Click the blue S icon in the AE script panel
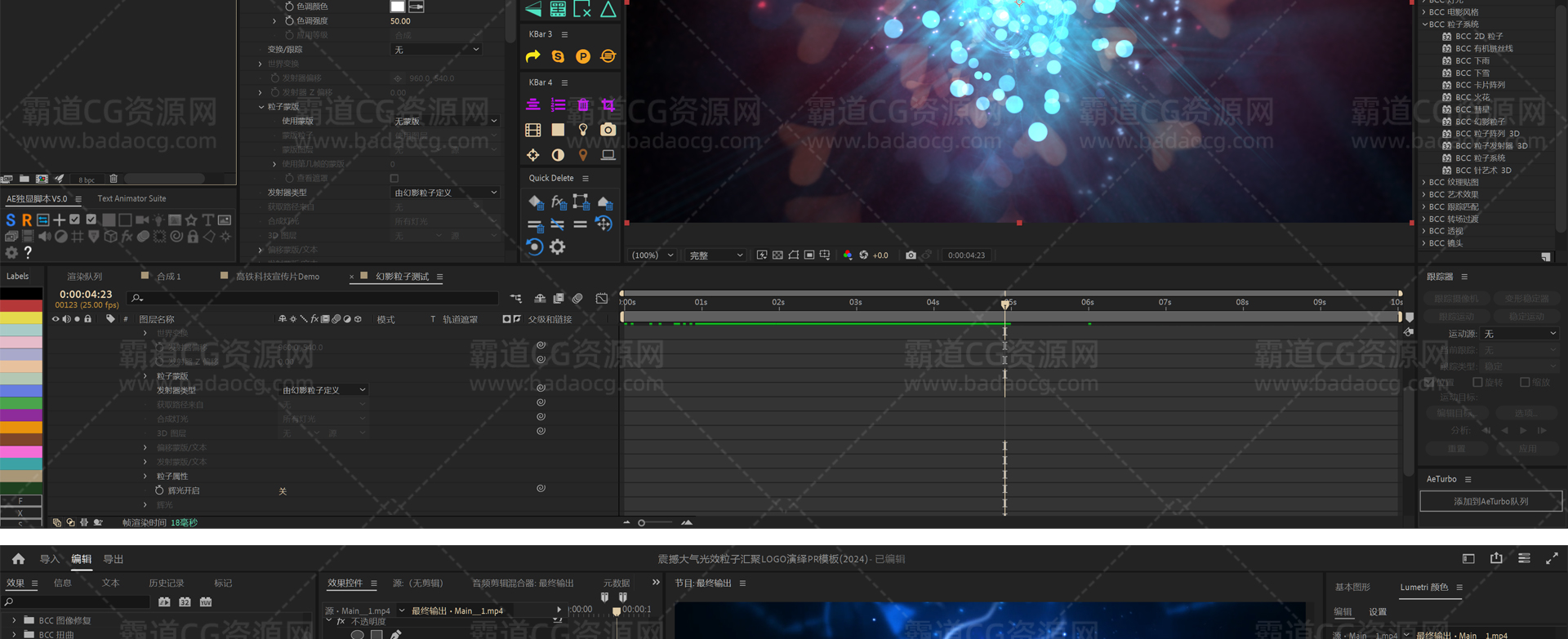 (x=11, y=220)
